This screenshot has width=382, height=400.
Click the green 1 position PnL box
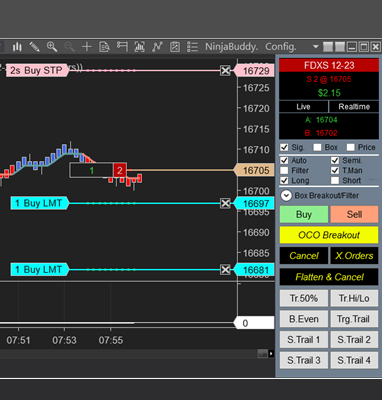(91, 171)
